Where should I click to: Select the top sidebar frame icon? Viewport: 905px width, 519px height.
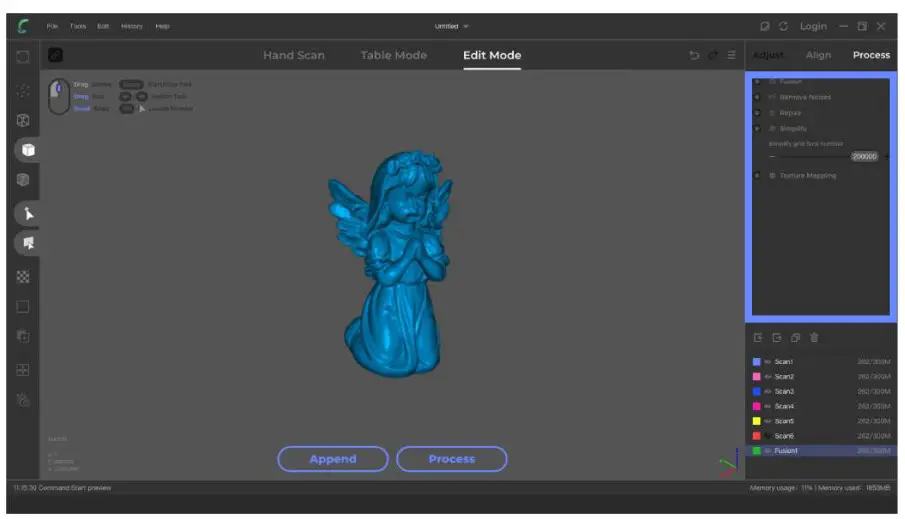[23, 57]
